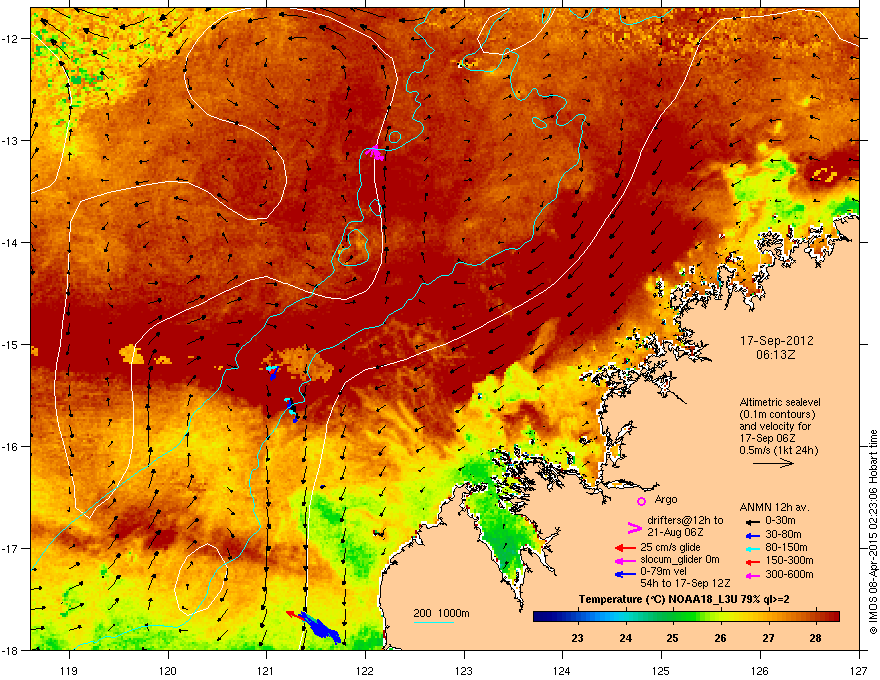Click the temperature color bar
This screenshot has height=680, width=880.
click(x=686, y=617)
